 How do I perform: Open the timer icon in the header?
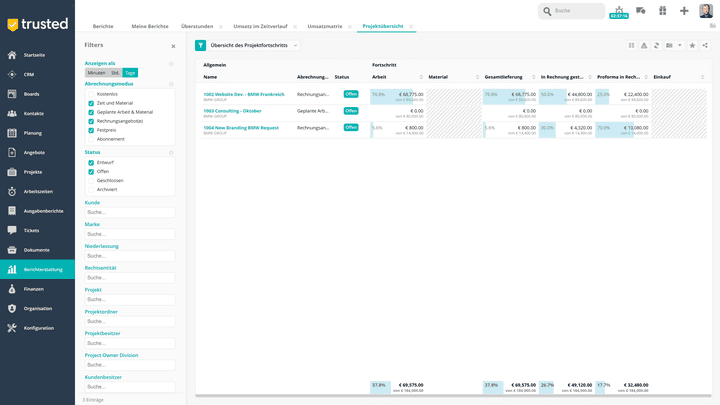618,10
